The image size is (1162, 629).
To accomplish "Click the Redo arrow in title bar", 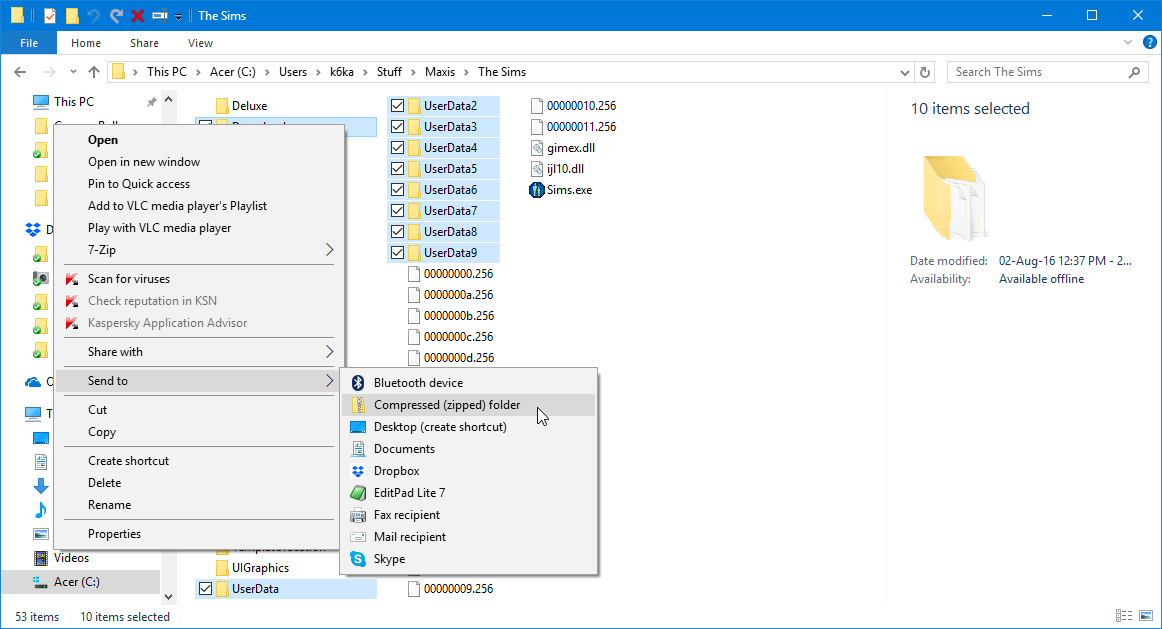I will pyautogui.click(x=116, y=16).
